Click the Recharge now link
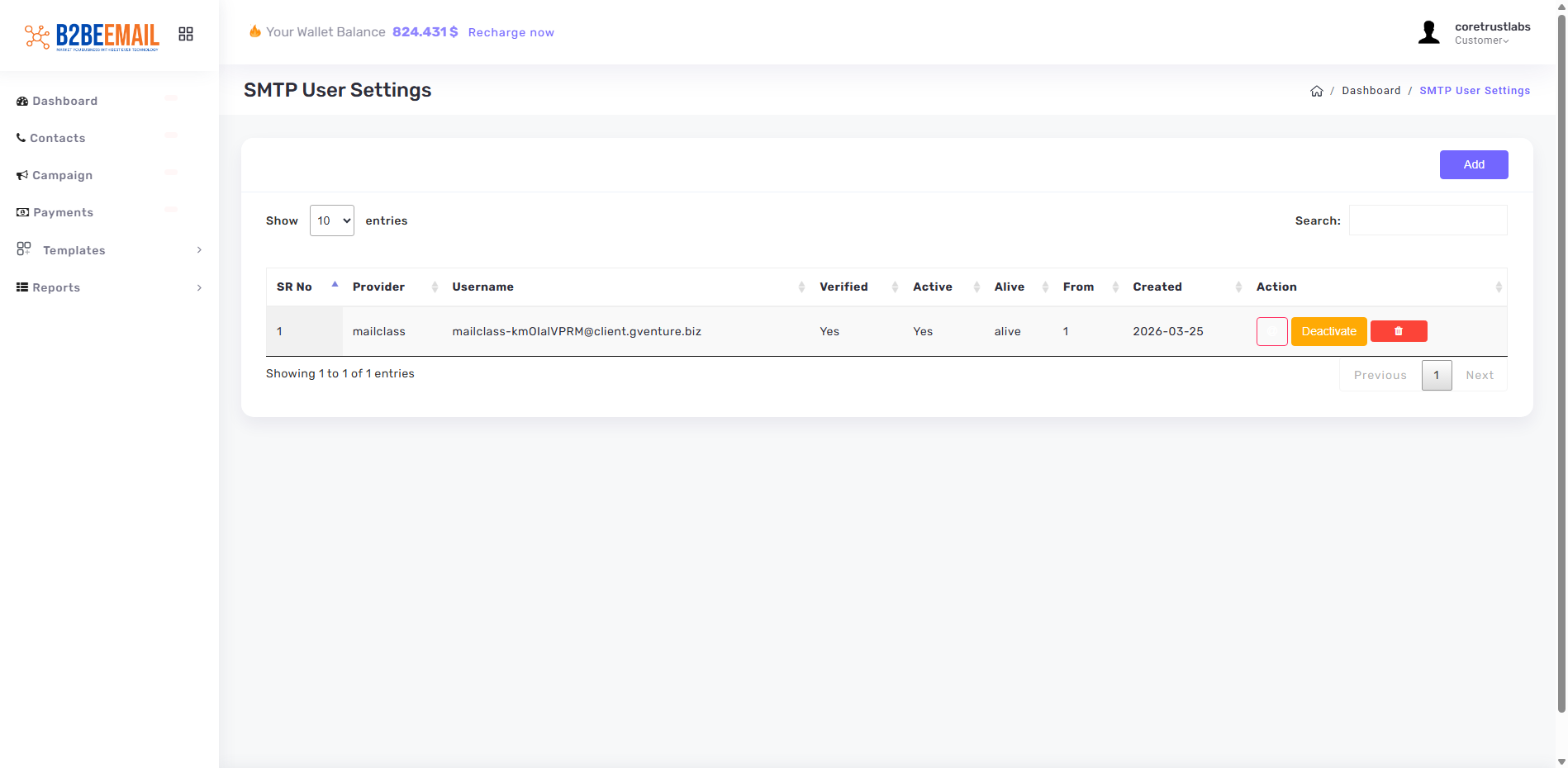Viewport: 1568px width, 768px height. (x=511, y=32)
